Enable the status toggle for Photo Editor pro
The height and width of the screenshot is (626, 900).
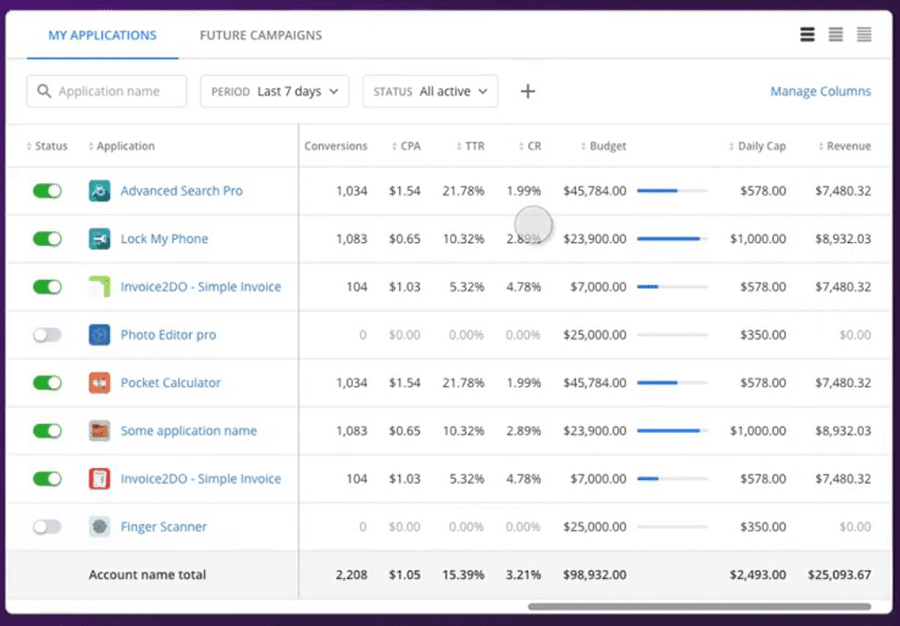47,335
